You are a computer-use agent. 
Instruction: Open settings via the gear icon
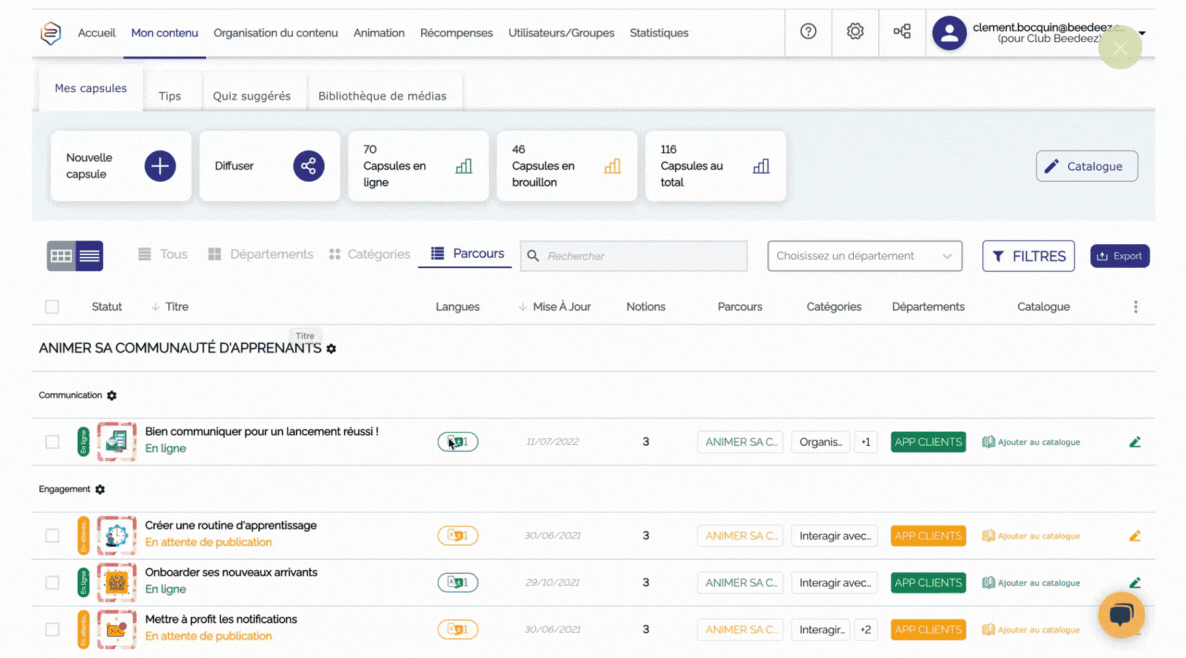tap(855, 32)
